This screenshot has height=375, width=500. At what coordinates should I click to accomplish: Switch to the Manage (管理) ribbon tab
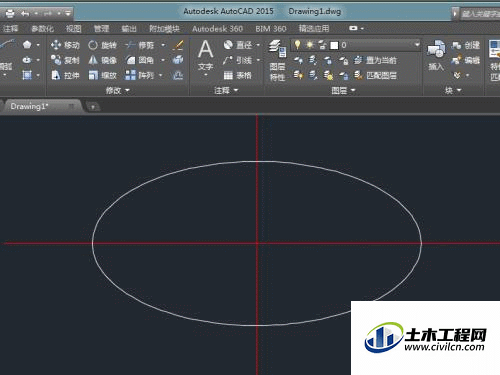point(101,29)
